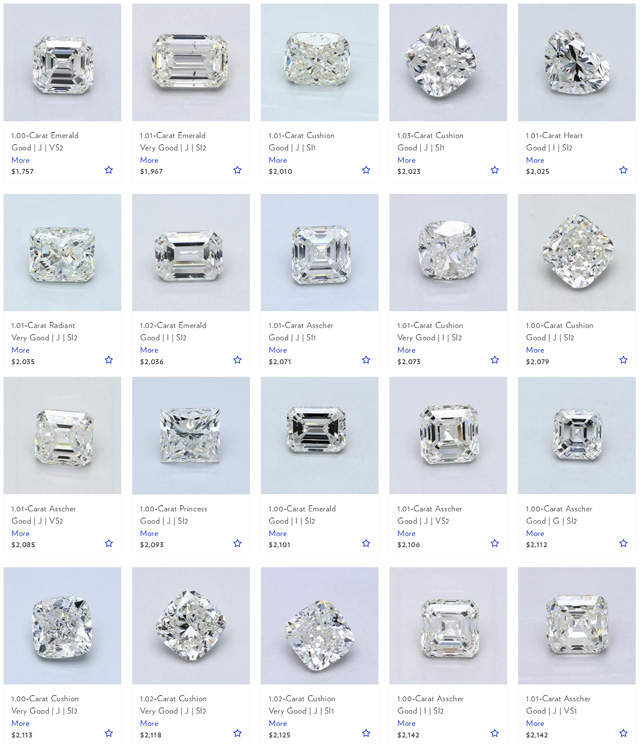Star the $2,071 Asscher diamond
This screenshot has width=640, height=750.
tap(366, 360)
